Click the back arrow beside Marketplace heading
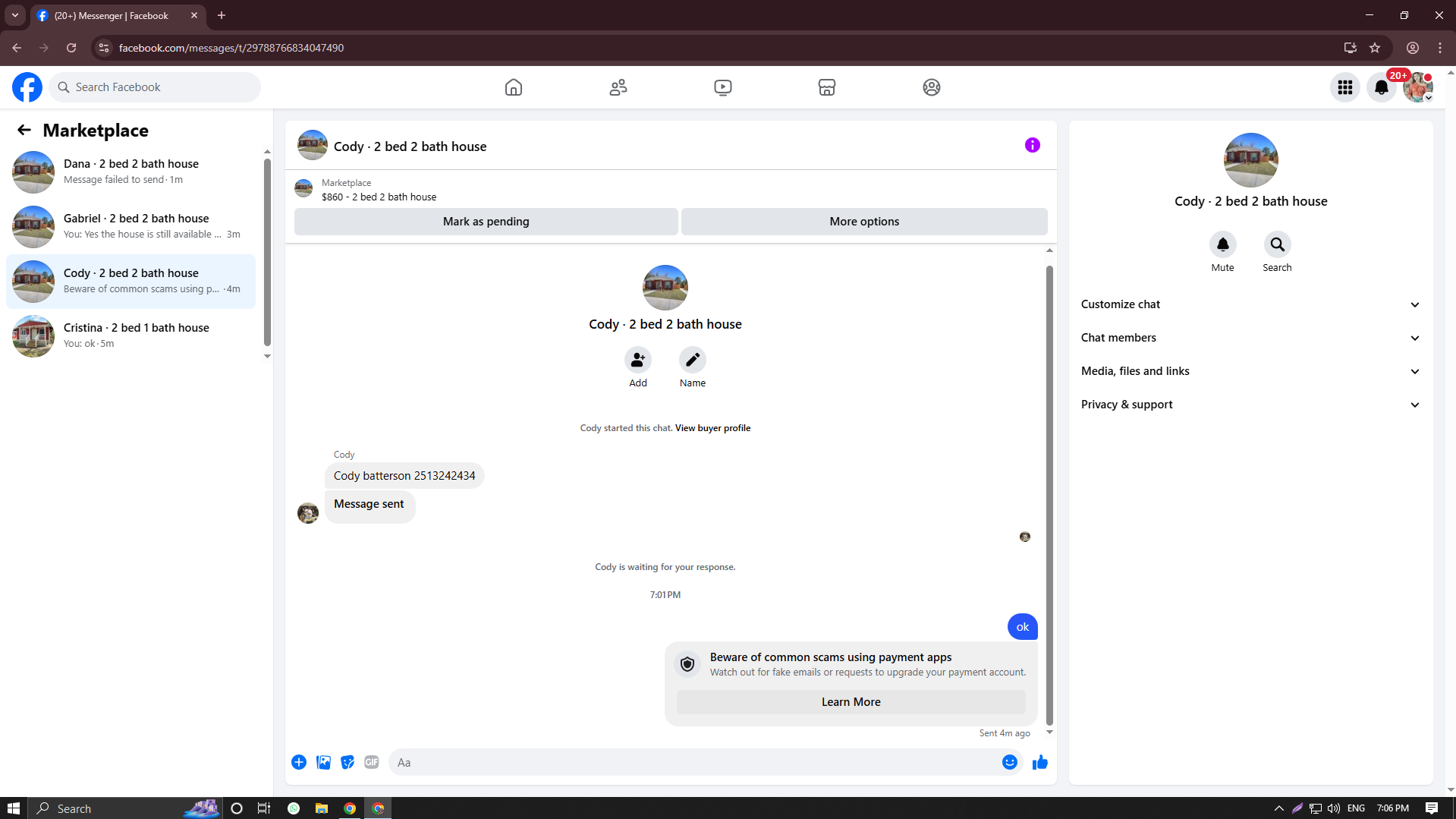Viewport: 1456px width, 819px height. 24,130
